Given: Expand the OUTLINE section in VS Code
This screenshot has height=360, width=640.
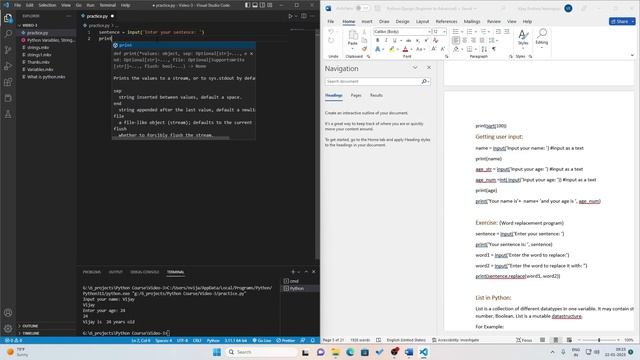Looking at the screenshot, I should click(x=30, y=326).
